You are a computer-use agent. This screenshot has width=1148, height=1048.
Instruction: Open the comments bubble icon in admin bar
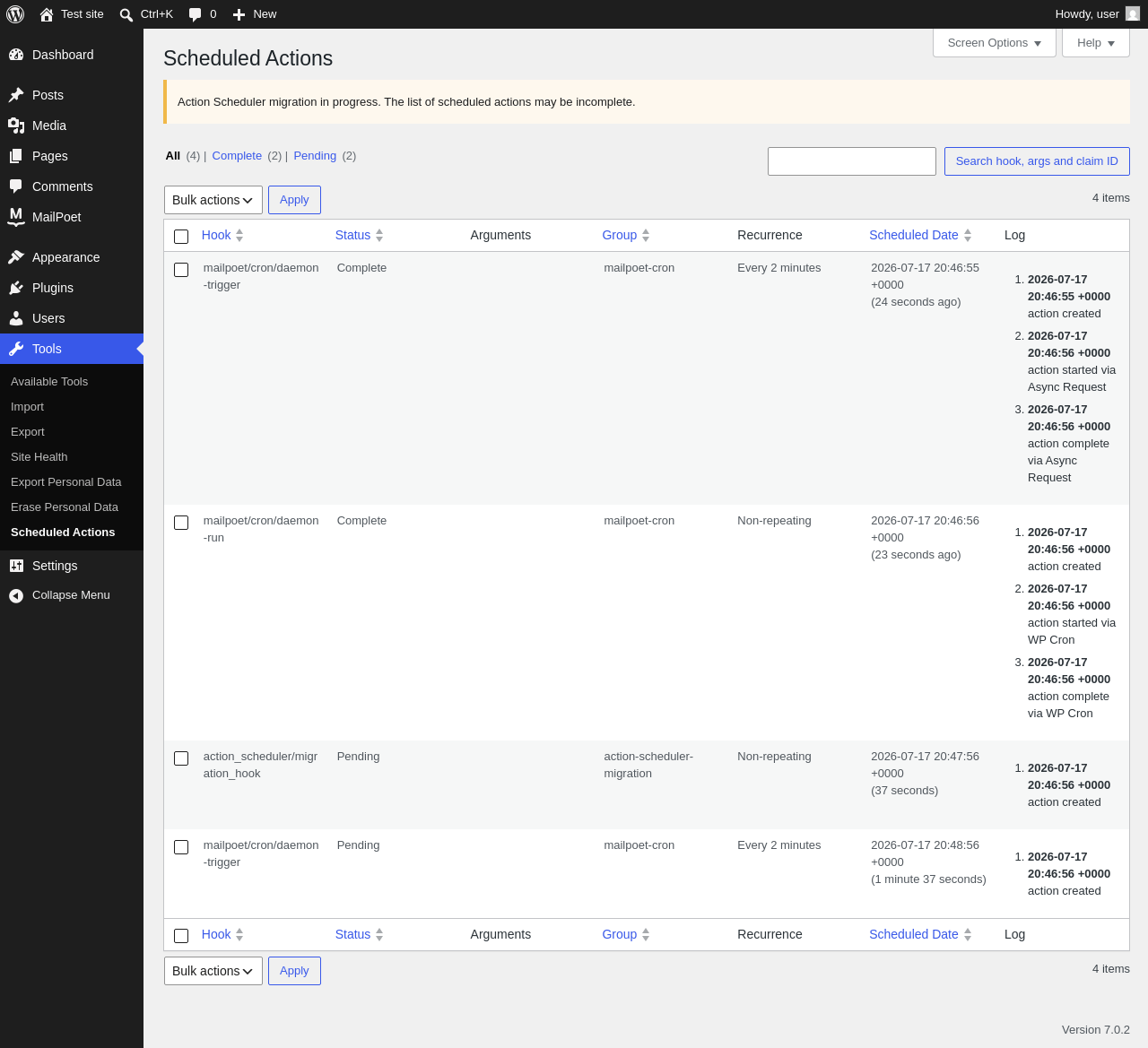195,14
